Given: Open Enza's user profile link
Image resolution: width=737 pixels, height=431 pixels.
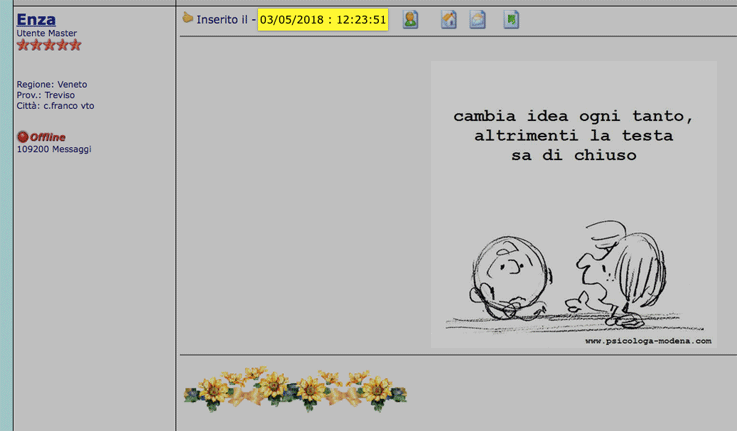Looking at the screenshot, I should (36, 20).
